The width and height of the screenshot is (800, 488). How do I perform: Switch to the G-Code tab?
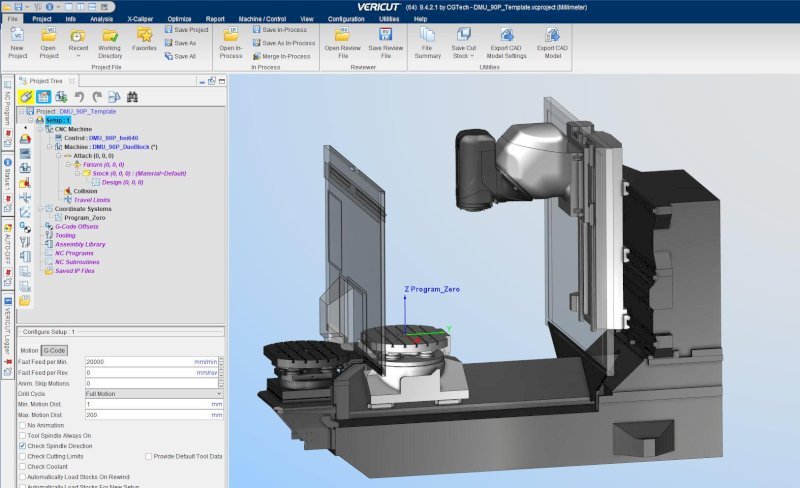tap(54, 351)
